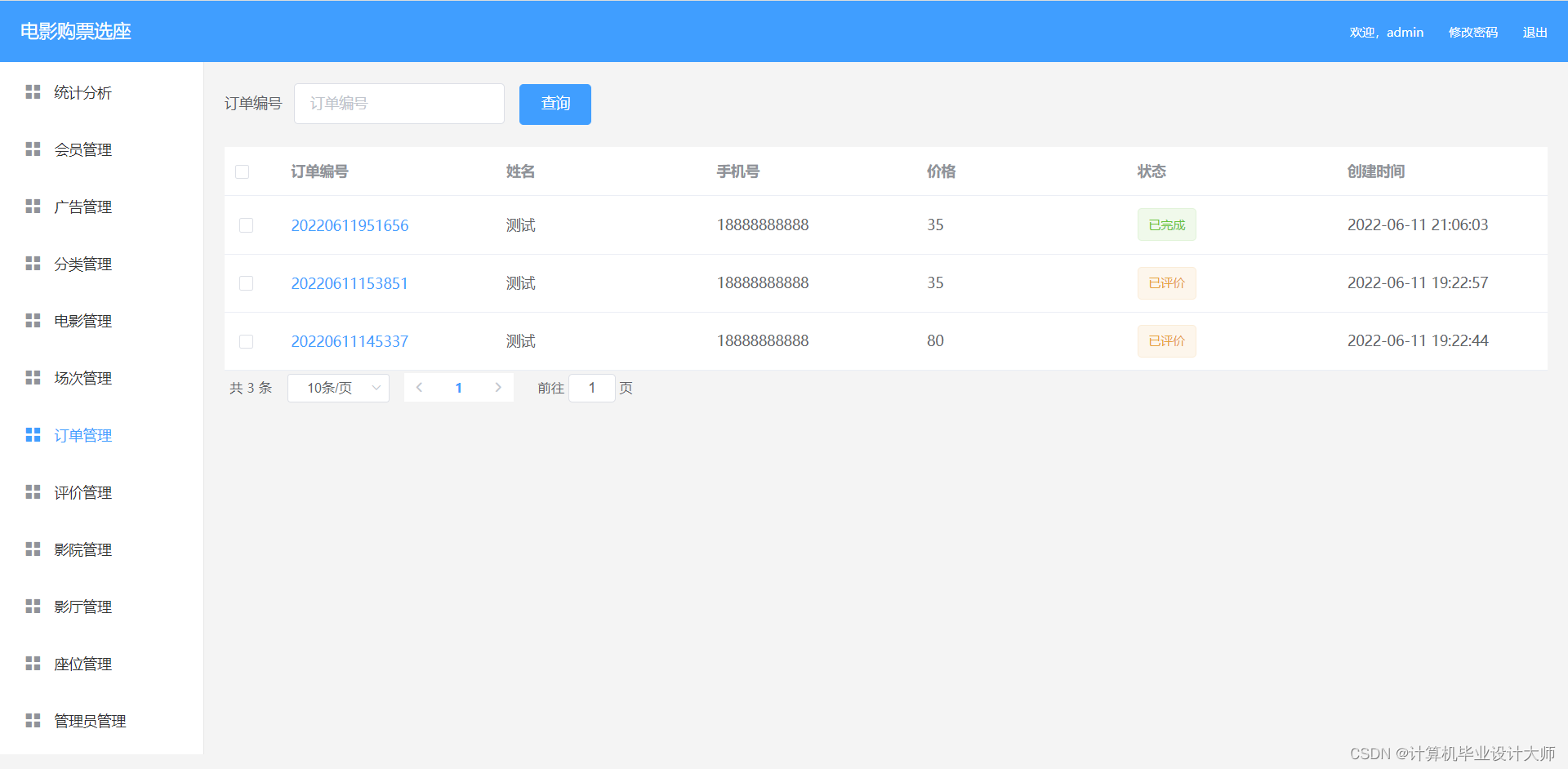Open 分类管理 in the sidebar

tap(82, 264)
